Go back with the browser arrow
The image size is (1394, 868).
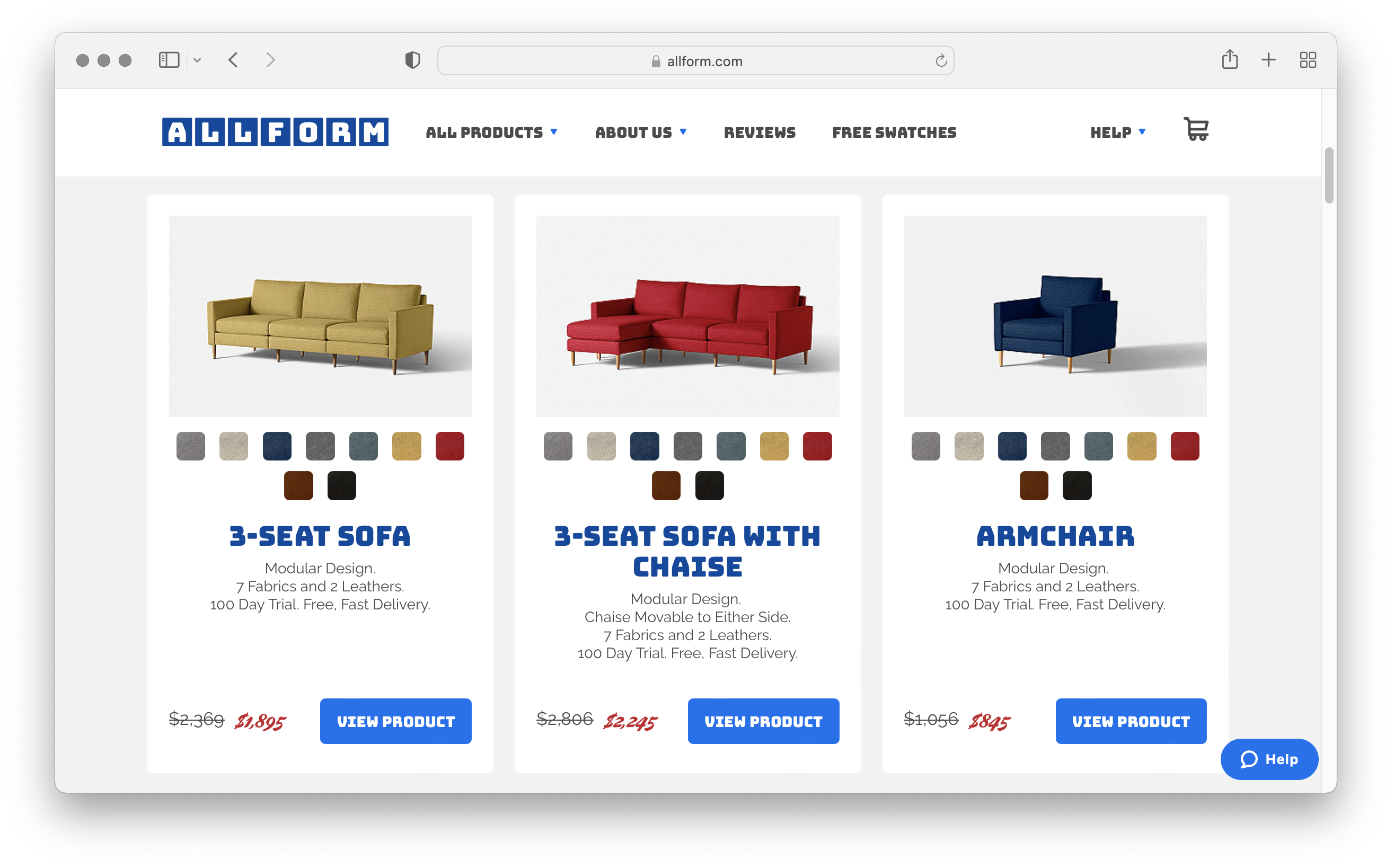[233, 60]
